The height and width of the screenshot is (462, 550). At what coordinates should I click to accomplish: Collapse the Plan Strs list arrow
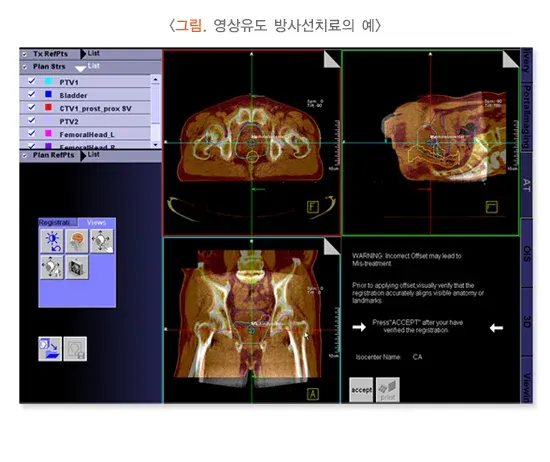[x=81, y=69]
